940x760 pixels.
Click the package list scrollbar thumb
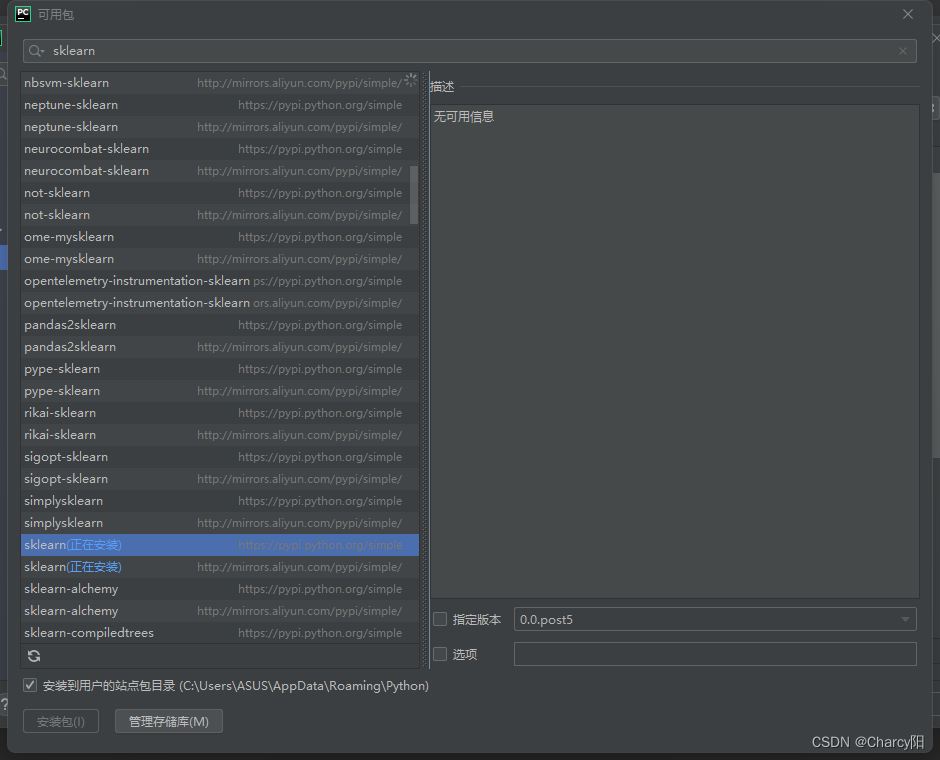[x=414, y=195]
